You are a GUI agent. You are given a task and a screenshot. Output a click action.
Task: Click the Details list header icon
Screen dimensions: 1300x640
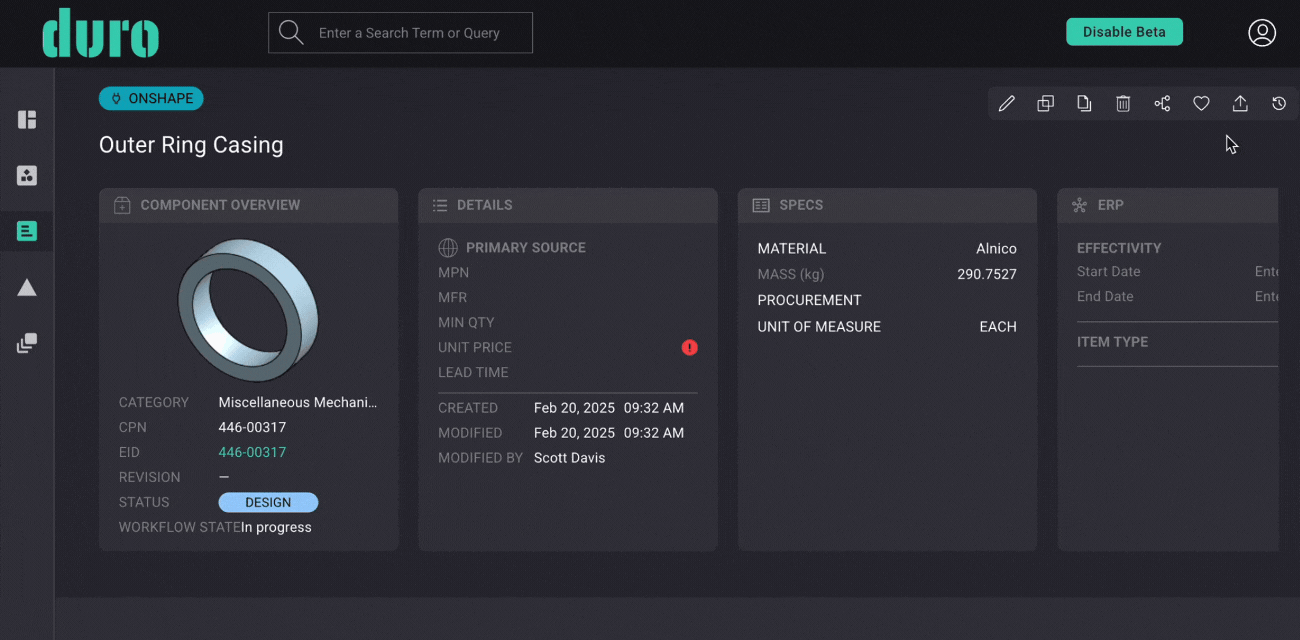(439, 205)
